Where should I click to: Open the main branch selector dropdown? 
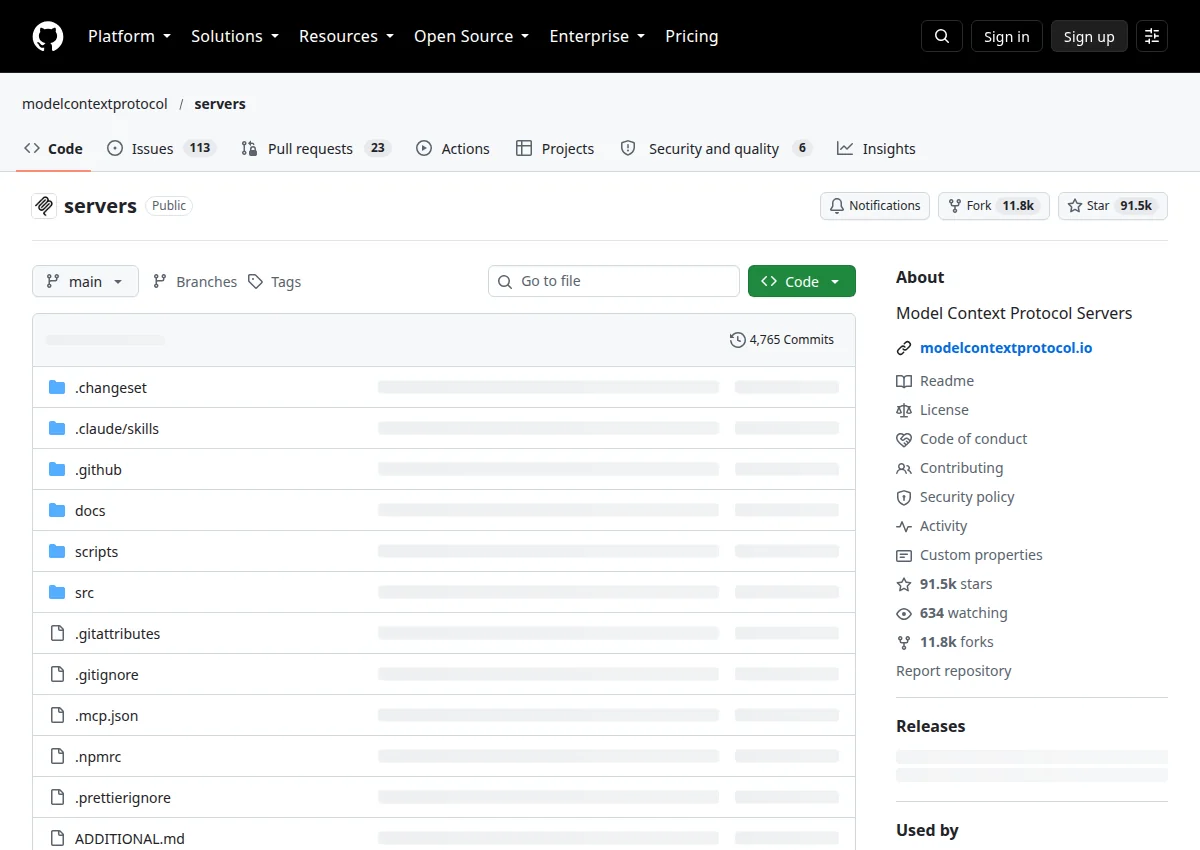tap(85, 282)
